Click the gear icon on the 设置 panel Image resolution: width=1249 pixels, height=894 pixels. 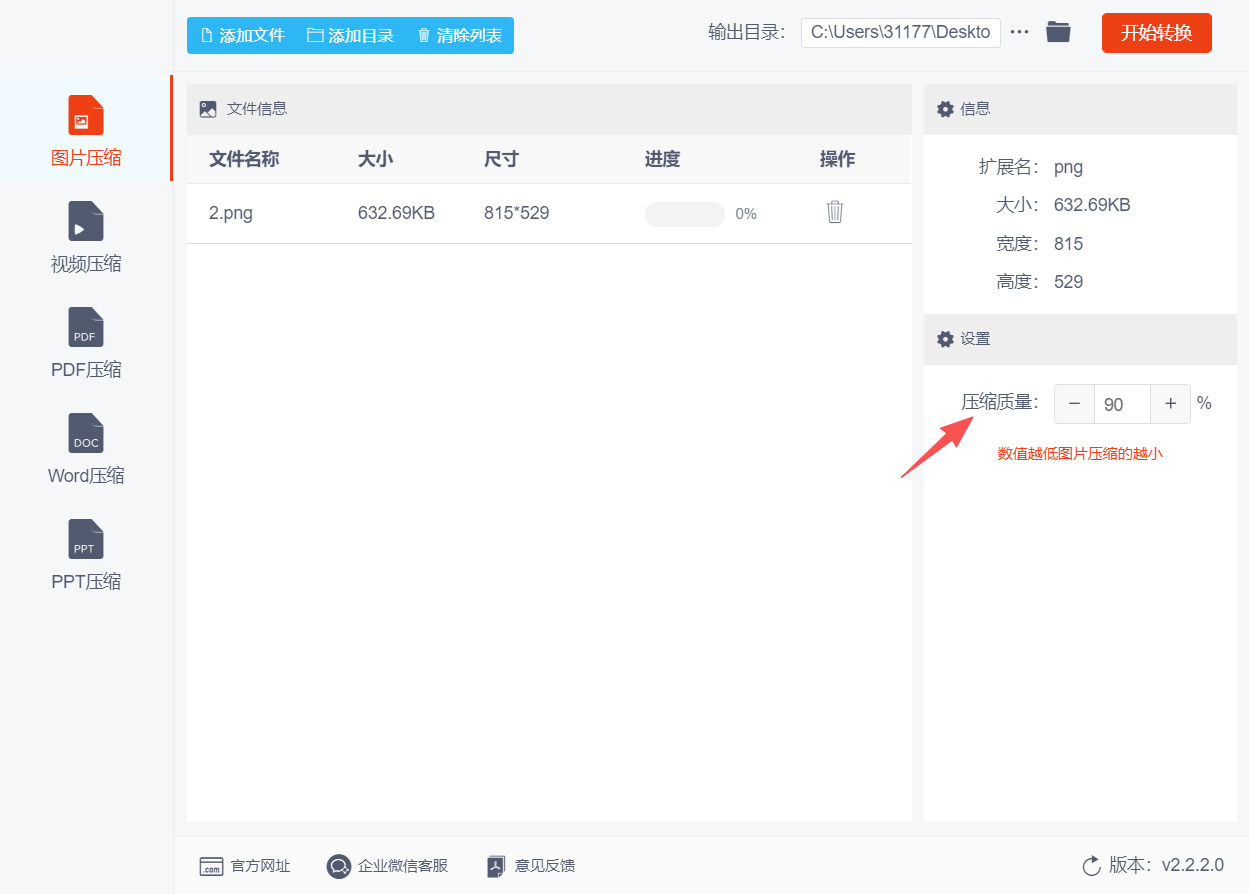[x=945, y=339]
